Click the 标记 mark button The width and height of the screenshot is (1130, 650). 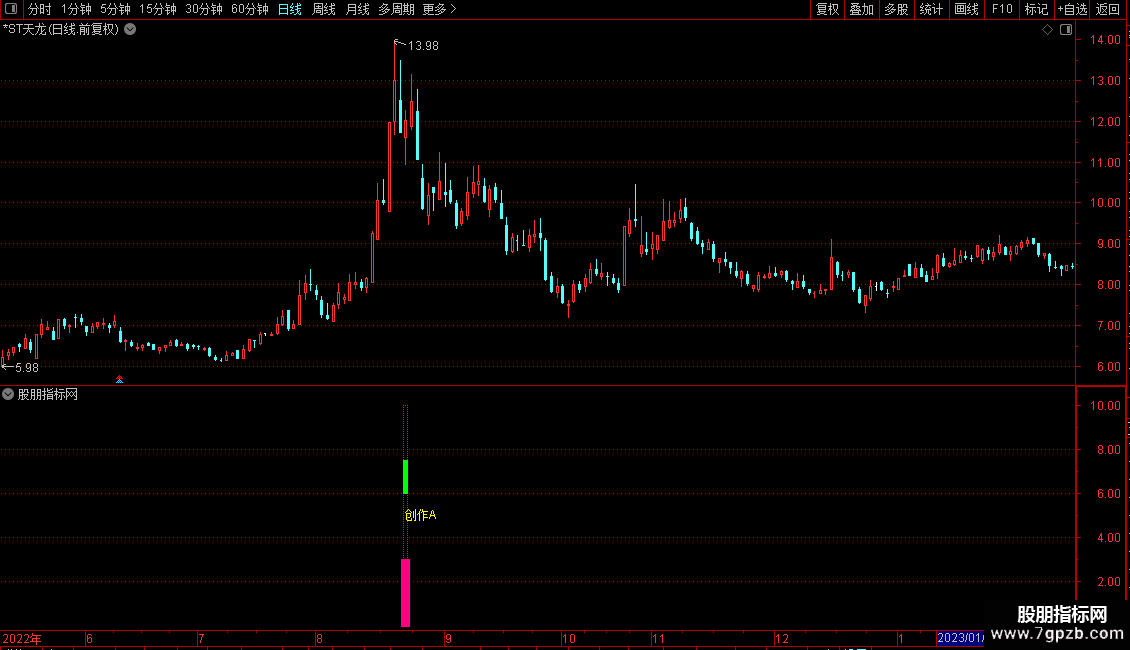point(1036,9)
